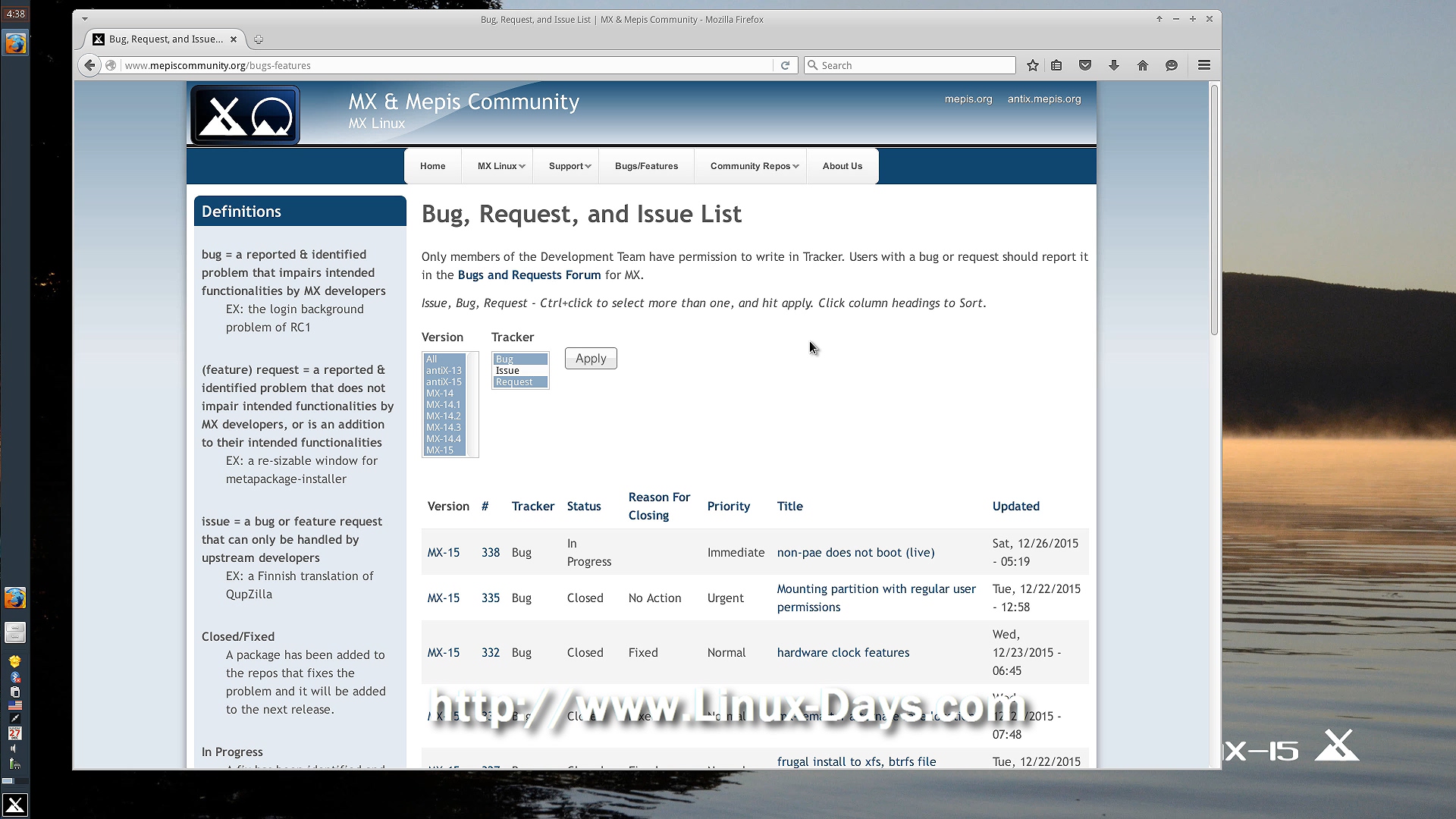Open the package updater box icon
The width and height of the screenshot is (1456, 819).
pos(14,662)
